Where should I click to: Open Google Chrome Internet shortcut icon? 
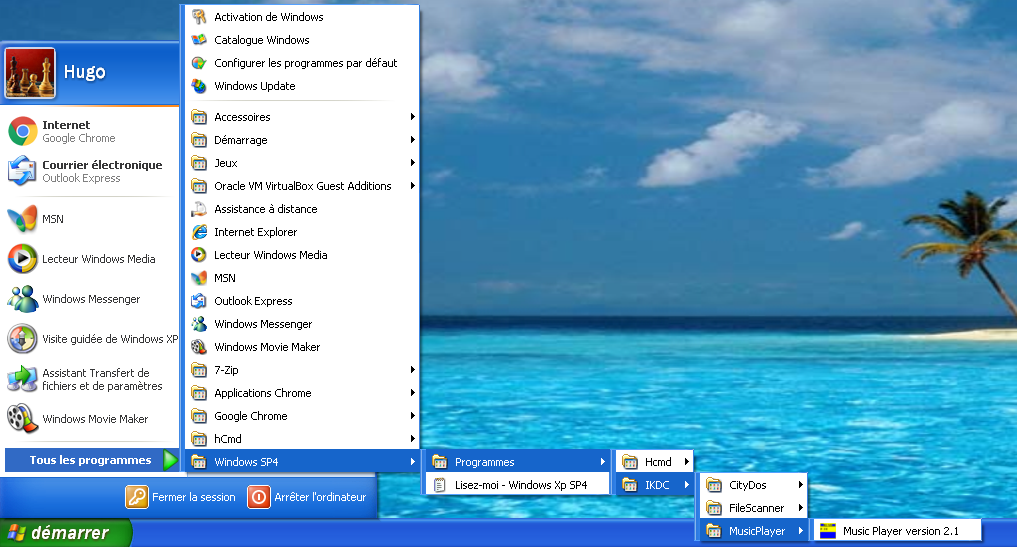pos(23,131)
